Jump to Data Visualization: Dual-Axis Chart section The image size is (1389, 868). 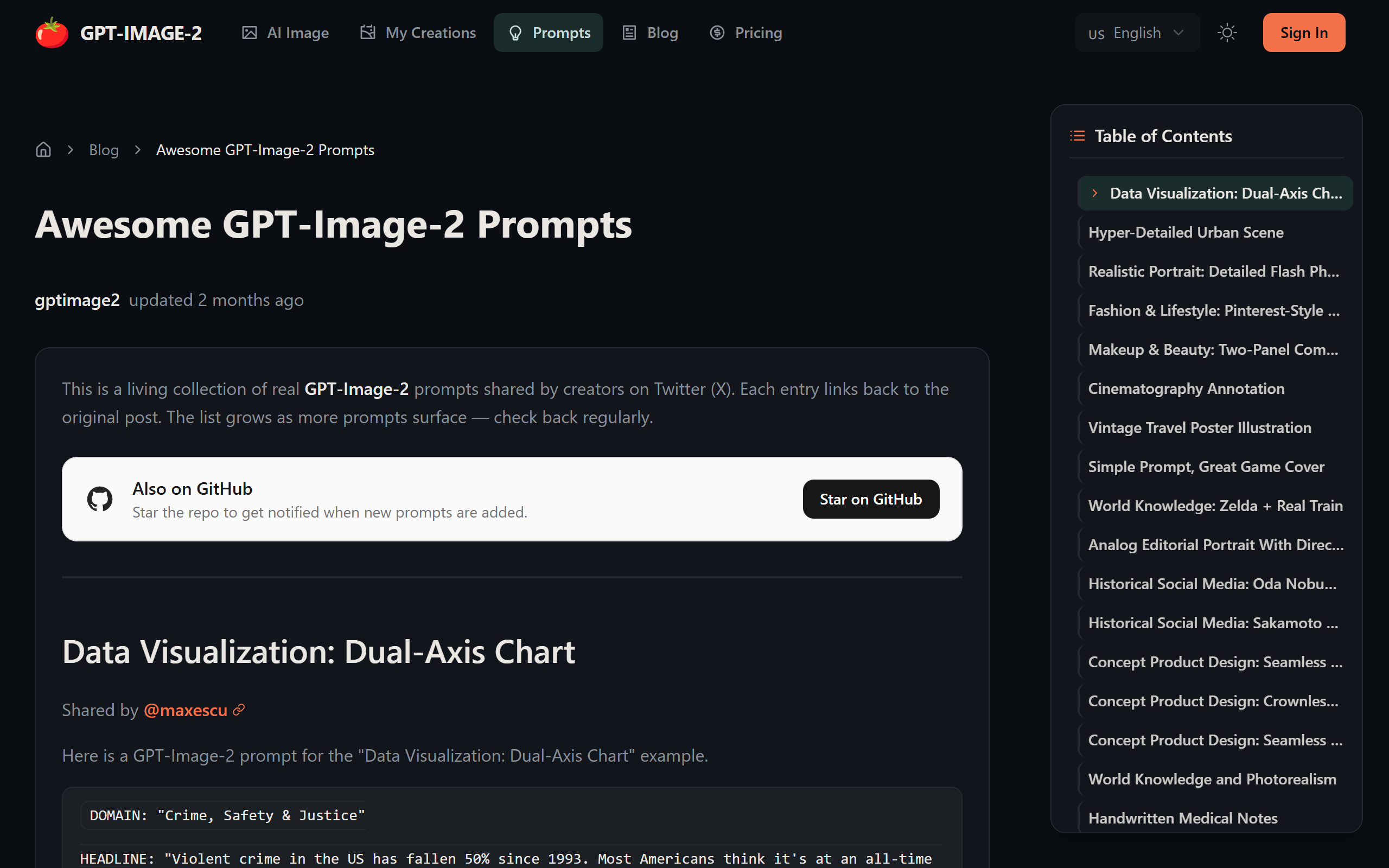point(1215,194)
